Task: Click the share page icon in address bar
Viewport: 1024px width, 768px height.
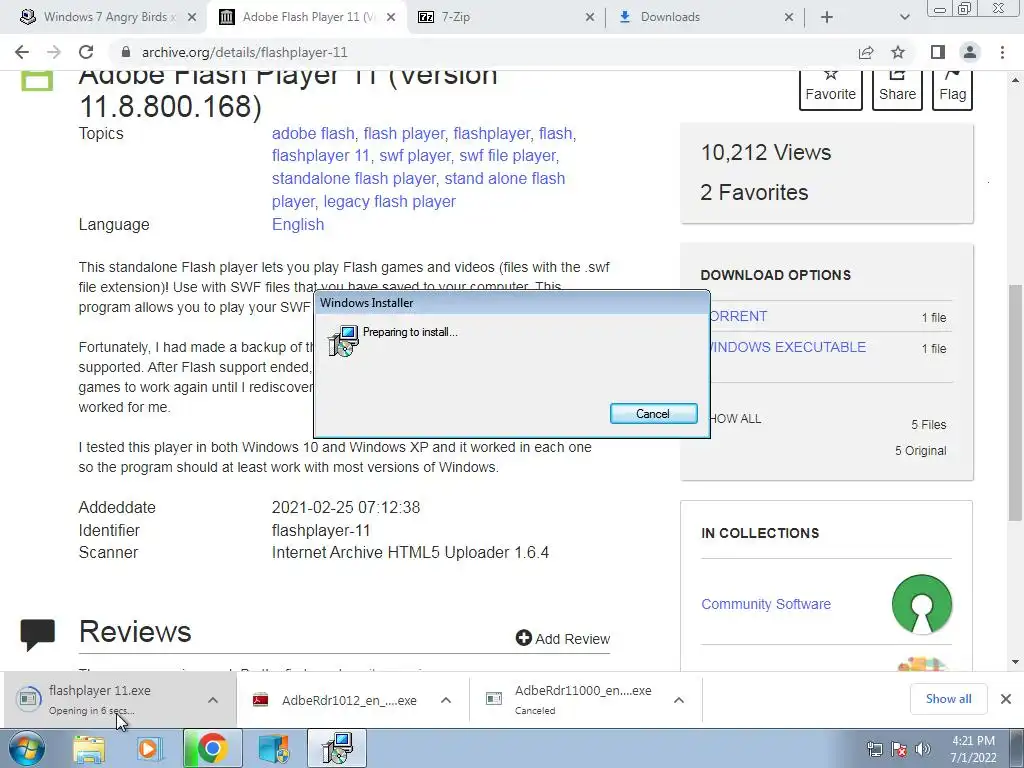Action: click(x=866, y=52)
